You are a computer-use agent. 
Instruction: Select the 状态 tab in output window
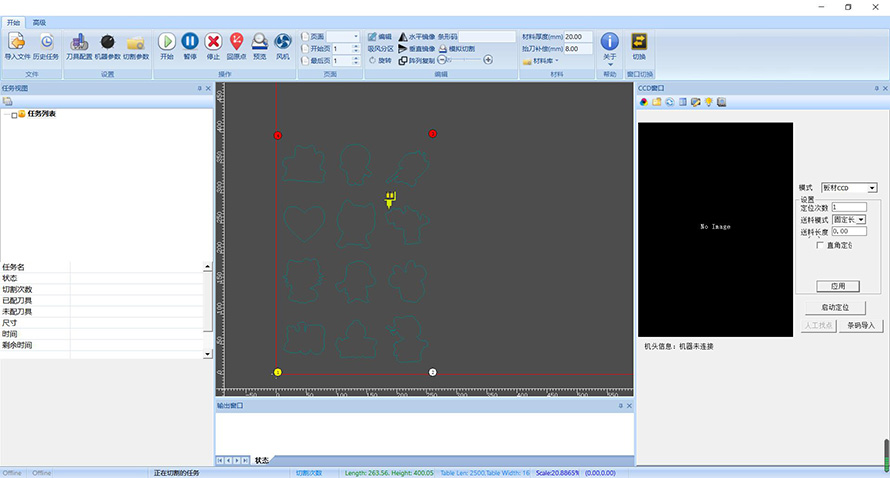click(x=261, y=460)
